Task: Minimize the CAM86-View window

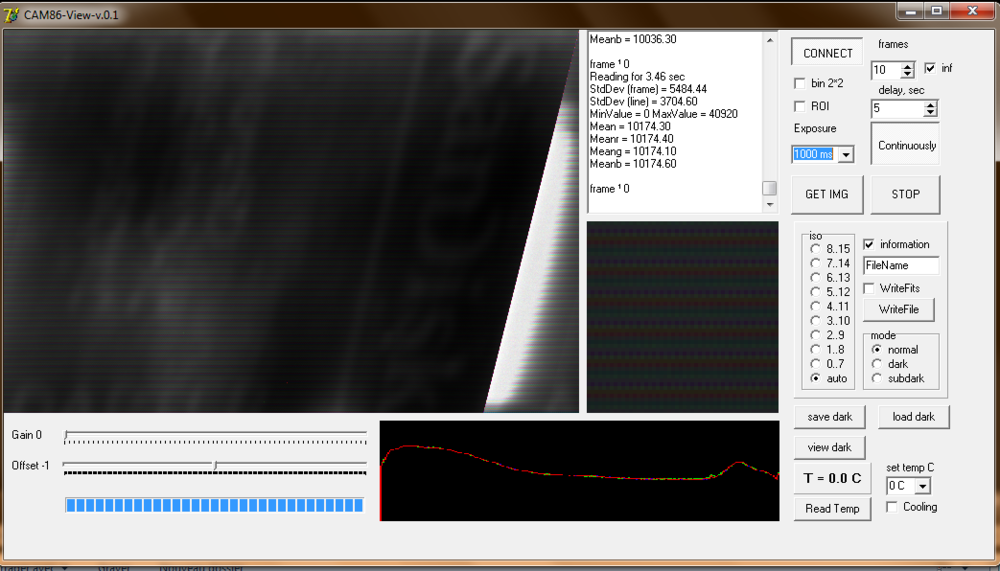Action: click(x=911, y=11)
